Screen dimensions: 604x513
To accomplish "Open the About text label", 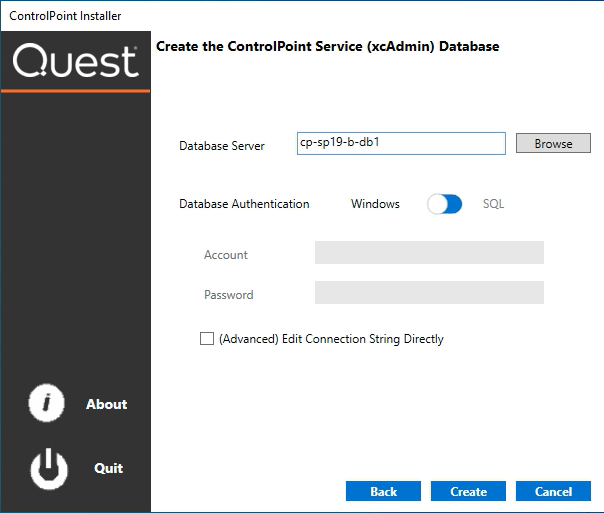I will (x=106, y=405).
